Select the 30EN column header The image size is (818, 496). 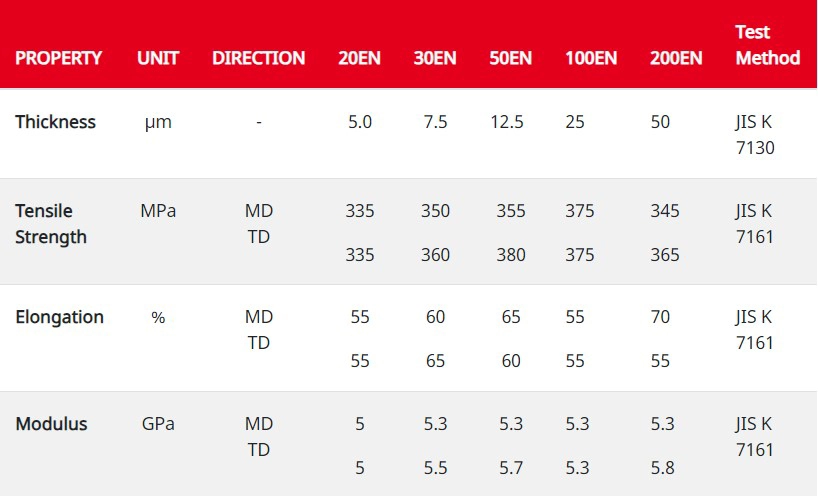point(435,58)
